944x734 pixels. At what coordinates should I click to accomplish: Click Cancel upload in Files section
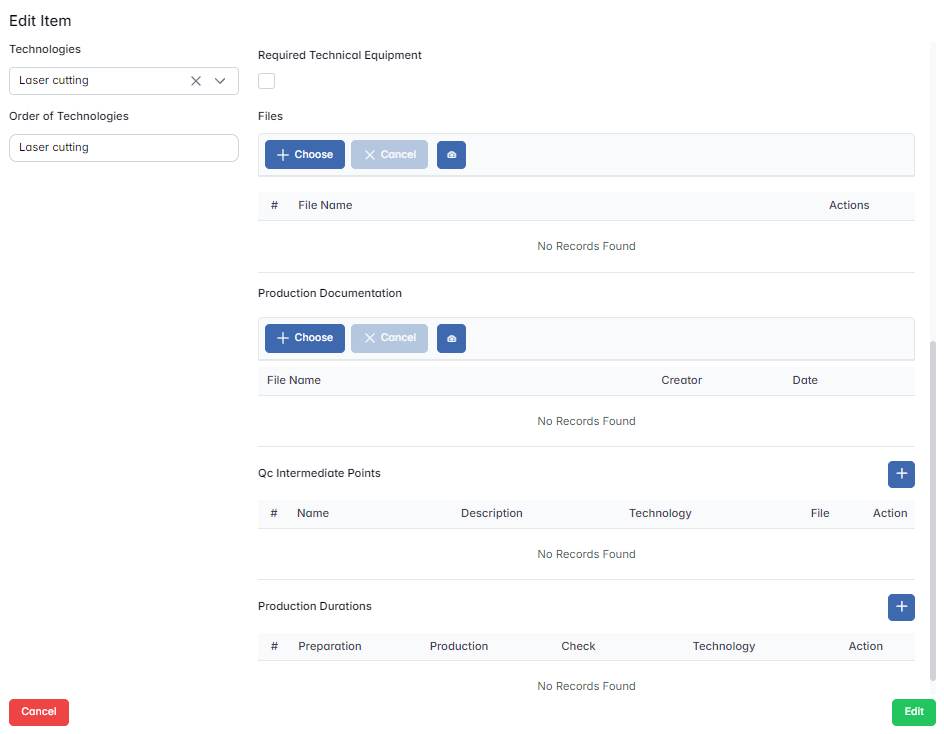[x=389, y=155]
